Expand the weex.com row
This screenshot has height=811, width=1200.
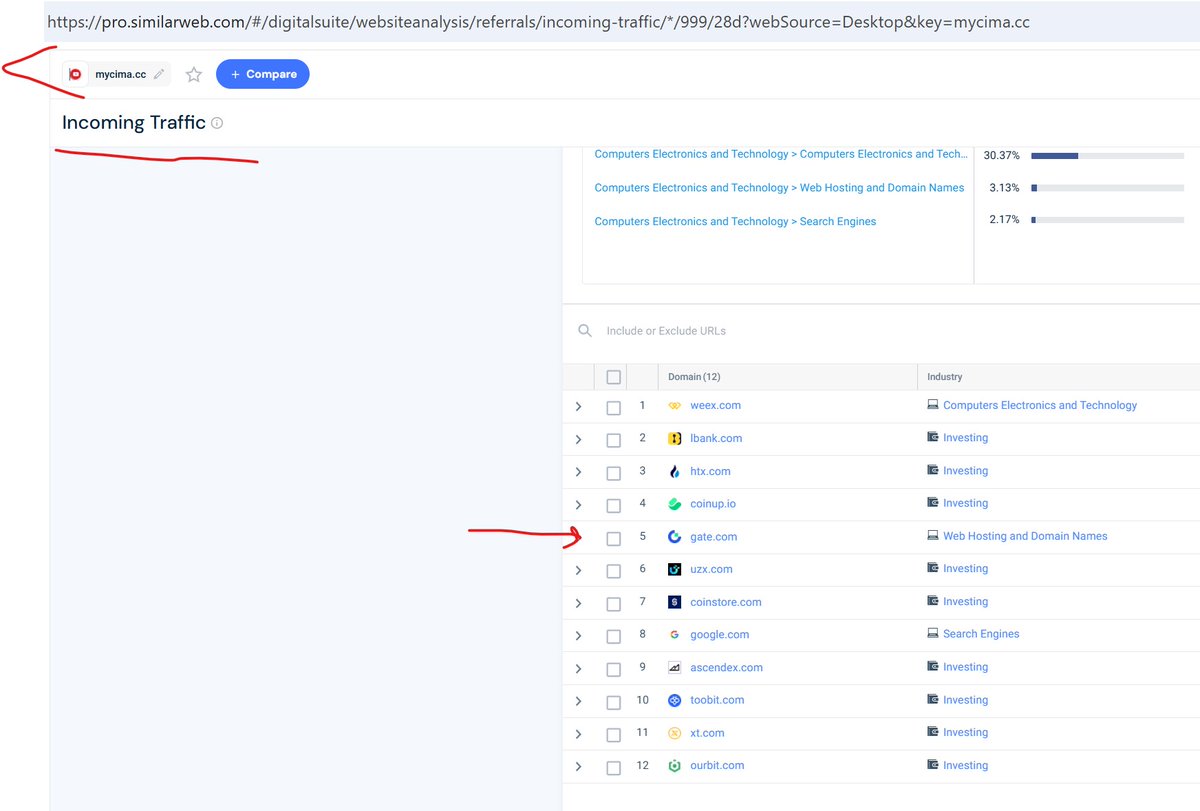coord(578,407)
